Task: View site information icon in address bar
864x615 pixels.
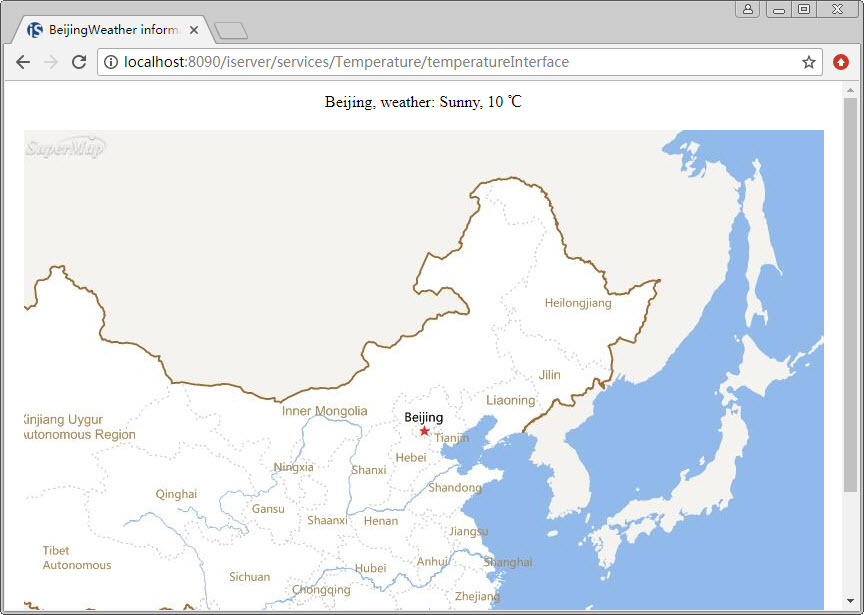Action: pos(110,62)
